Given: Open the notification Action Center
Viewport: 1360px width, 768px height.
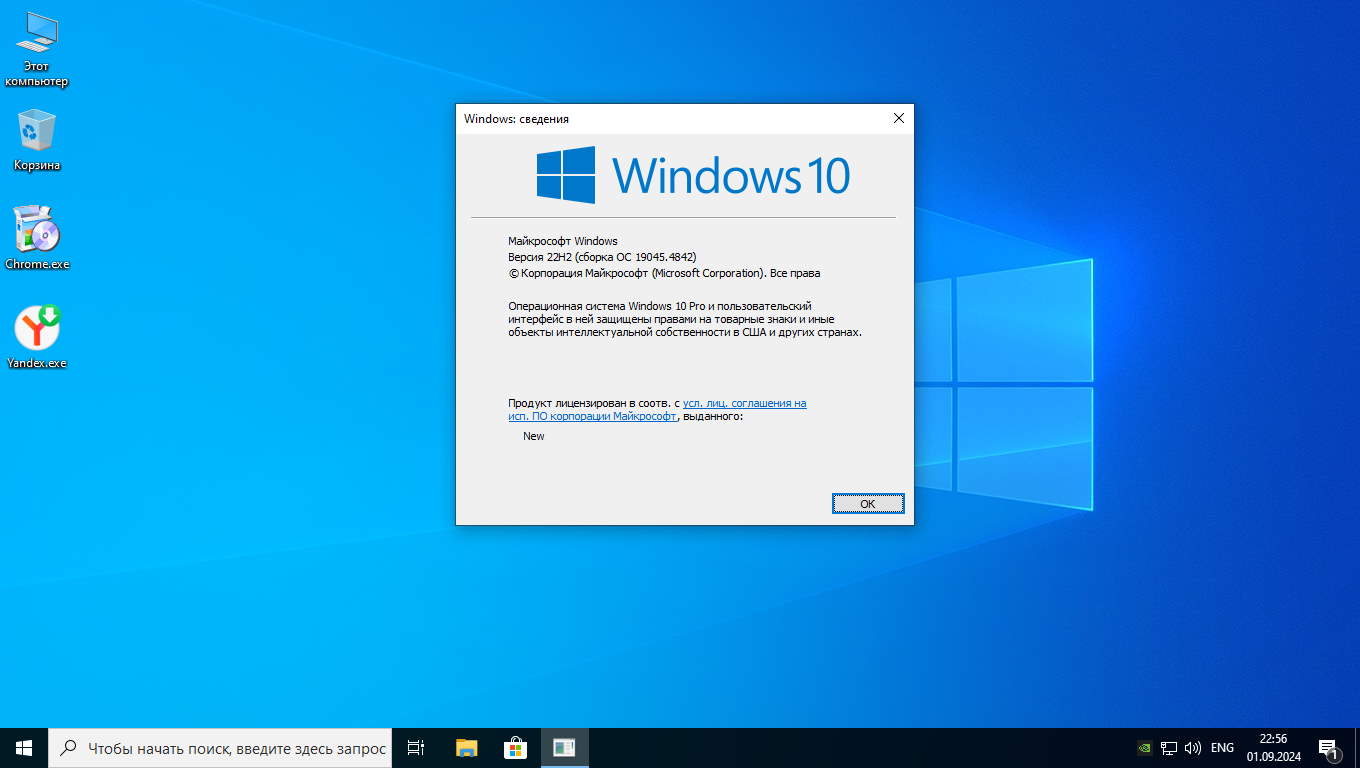Looking at the screenshot, I should click(1329, 748).
